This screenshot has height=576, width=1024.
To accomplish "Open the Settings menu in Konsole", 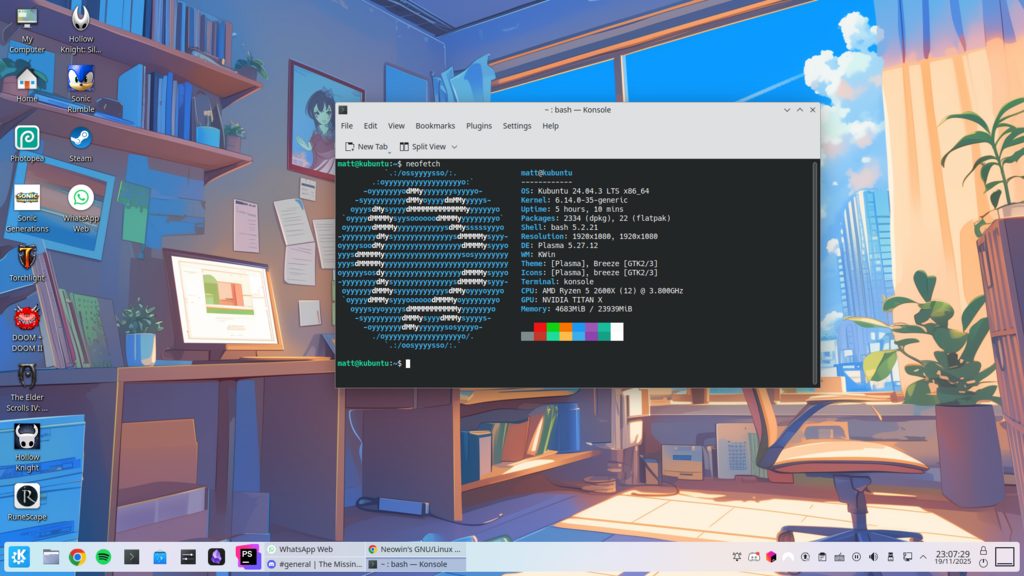I will coord(517,126).
